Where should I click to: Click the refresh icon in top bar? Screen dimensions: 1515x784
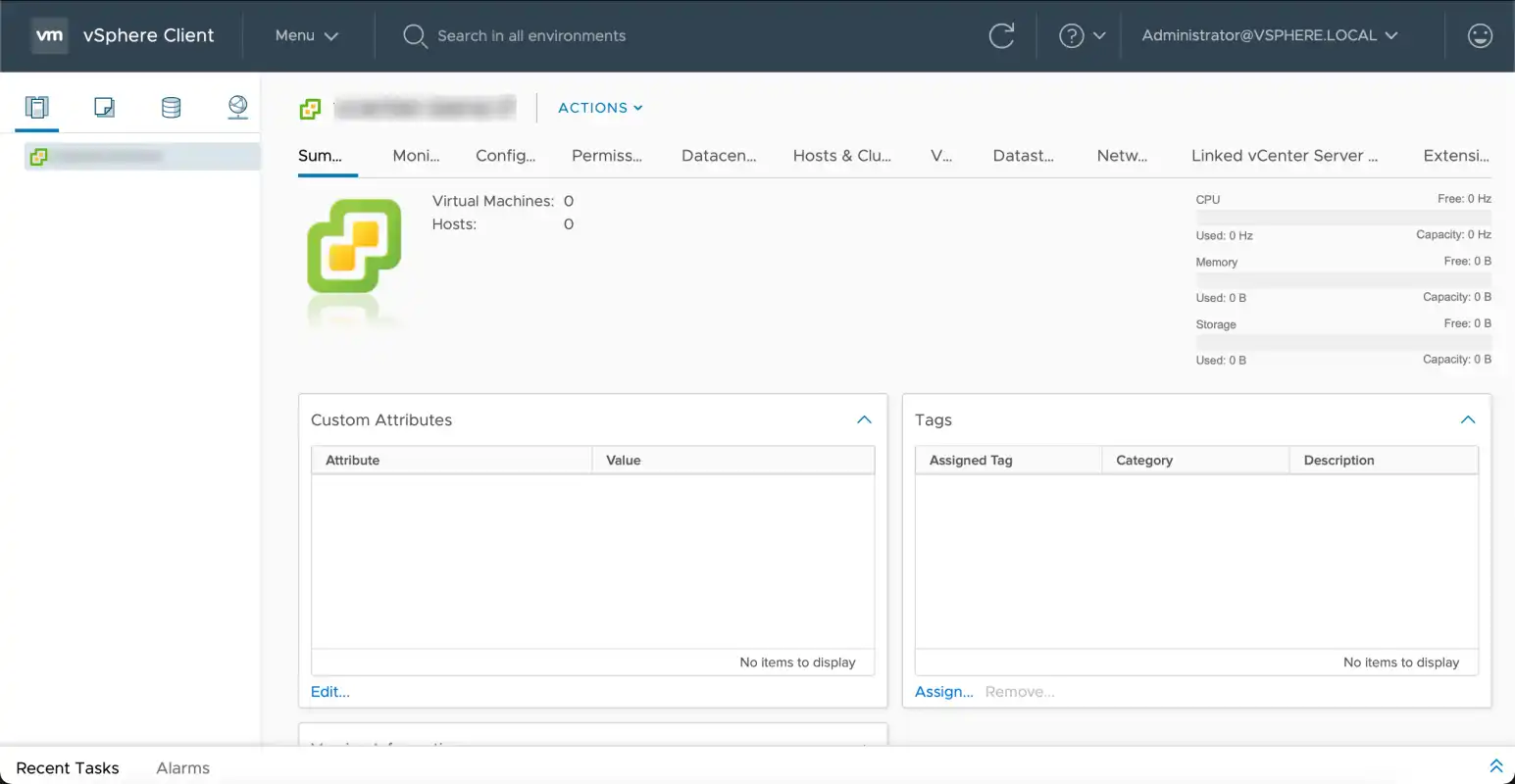1001,36
